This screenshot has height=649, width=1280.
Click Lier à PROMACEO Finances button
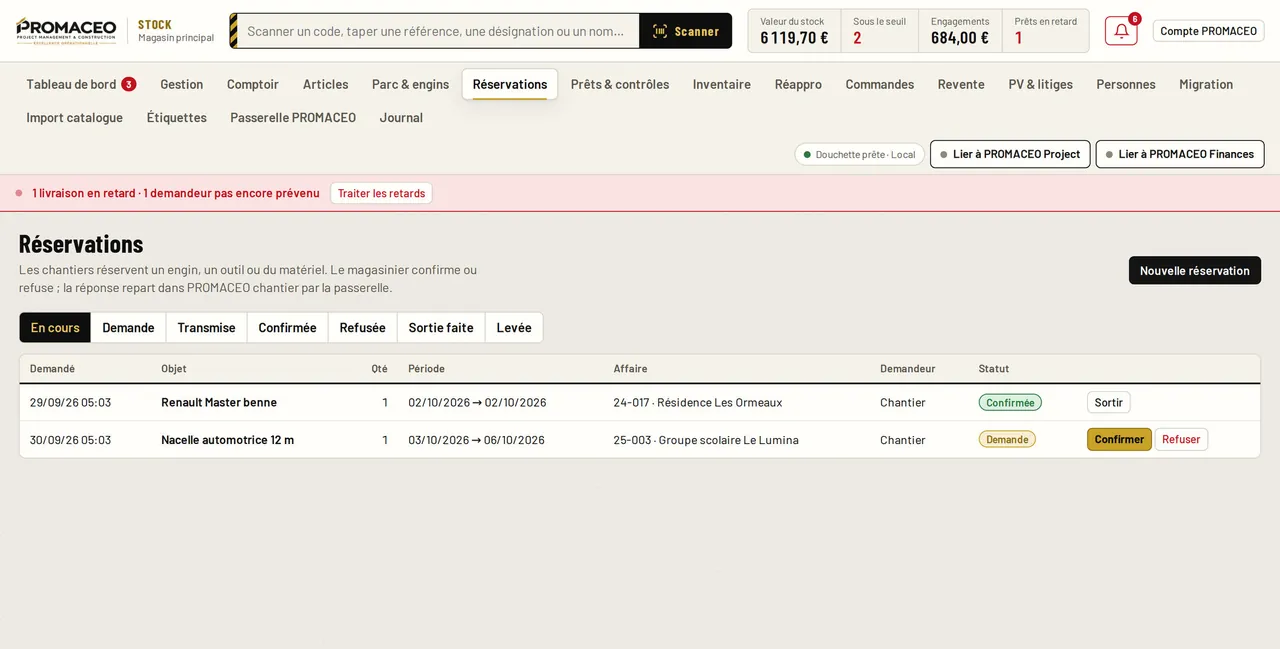1180,154
